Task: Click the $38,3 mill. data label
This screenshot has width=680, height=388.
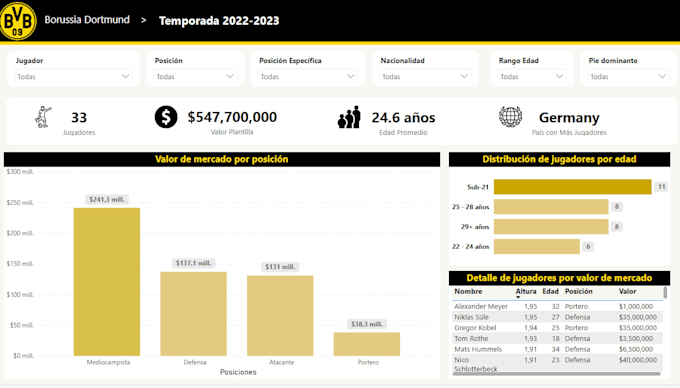Action: 367,324
